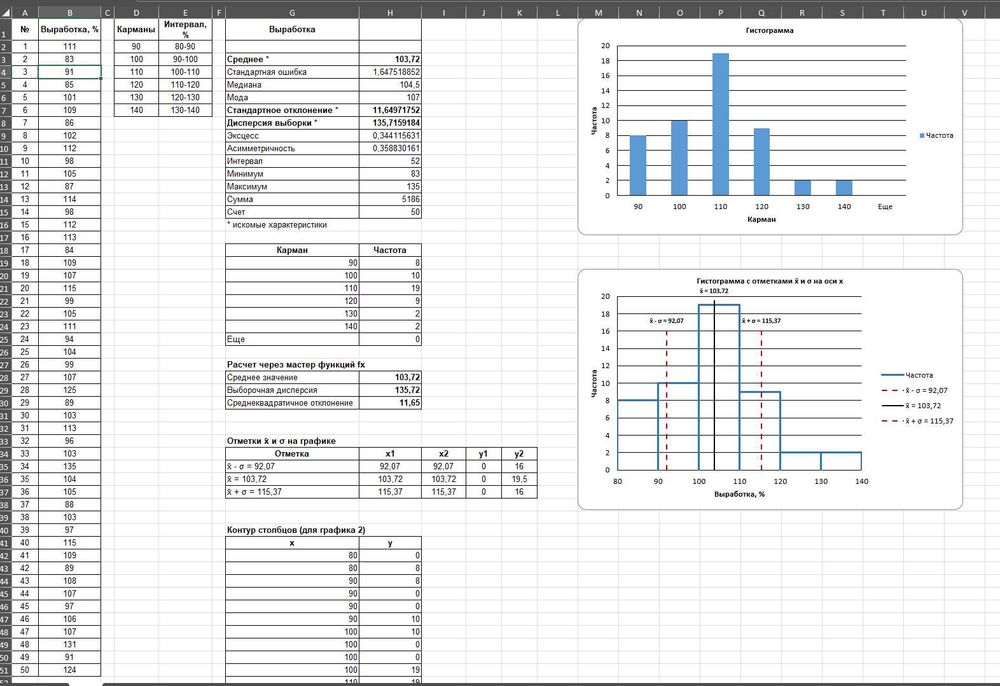Viewport: 1000px width, 686px height.
Task: Click the 'Минимум' label cell
Action: pos(292,174)
